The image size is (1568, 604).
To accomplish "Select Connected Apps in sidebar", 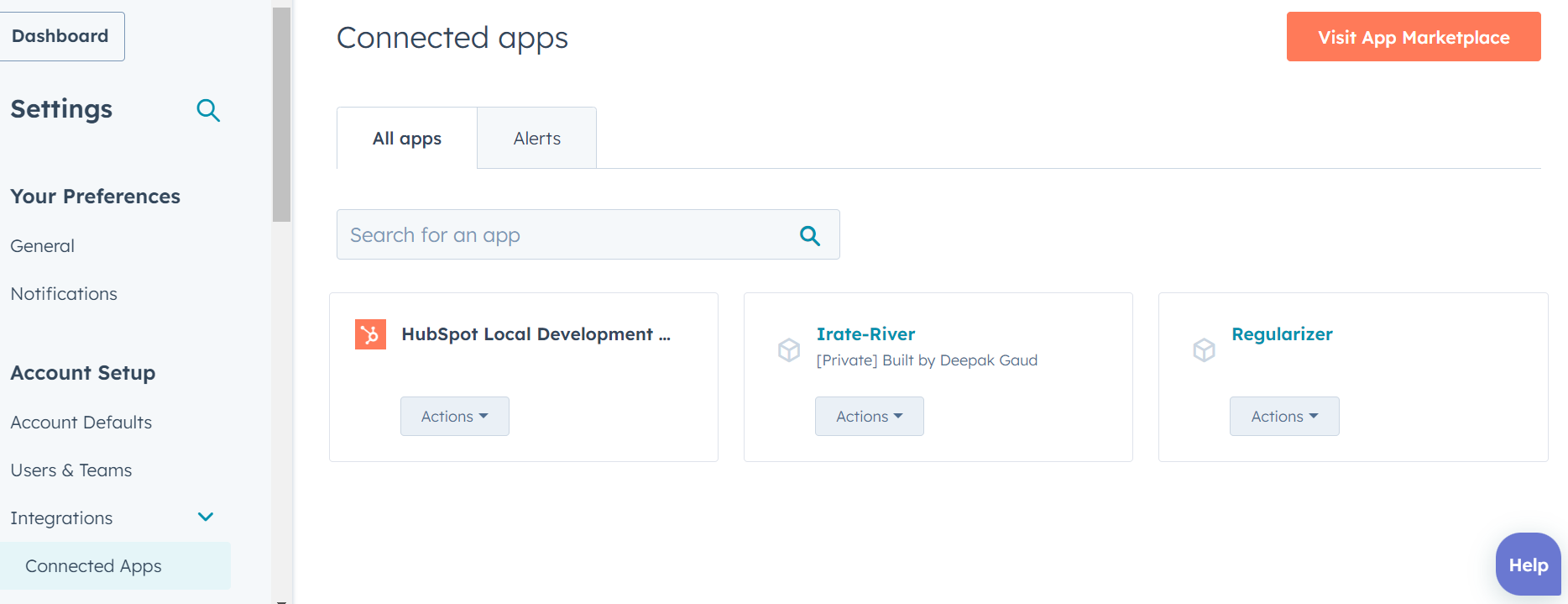I will tap(115, 565).
